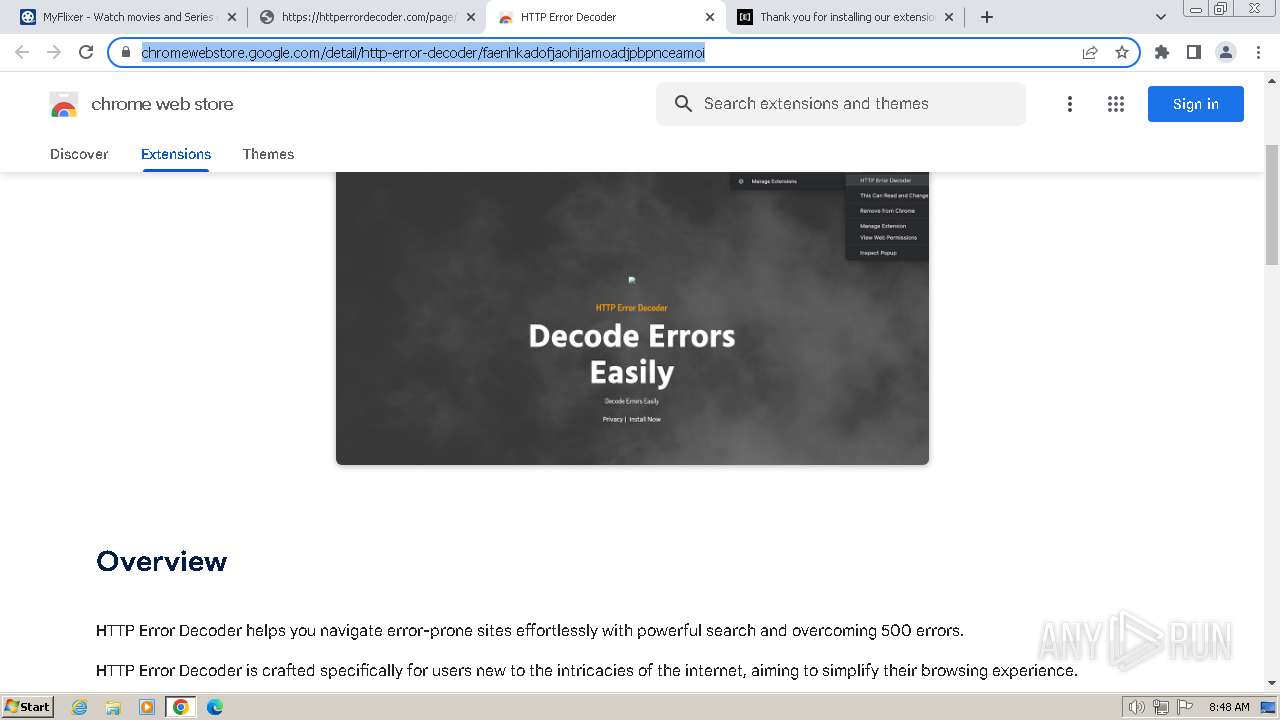The height and width of the screenshot is (720, 1280).
Task: Close the HTTP Error Decoder tab
Action: pos(710,17)
